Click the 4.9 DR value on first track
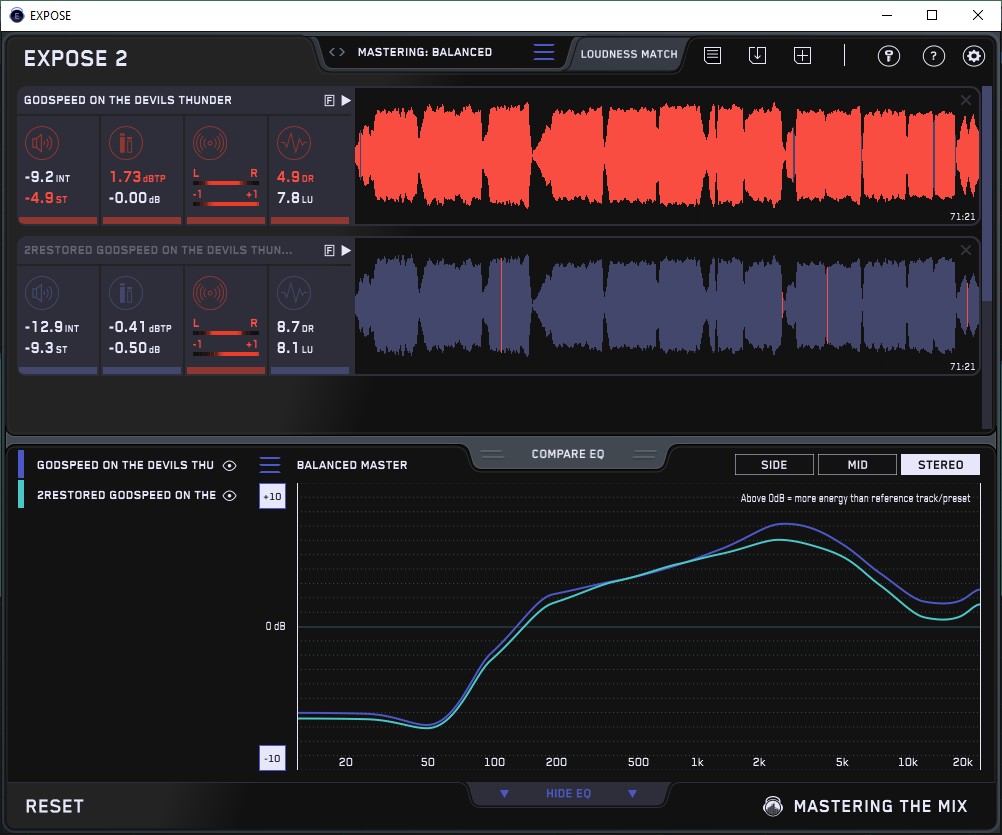Viewport: 1002px width, 835px height. click(x=295, y=177)
